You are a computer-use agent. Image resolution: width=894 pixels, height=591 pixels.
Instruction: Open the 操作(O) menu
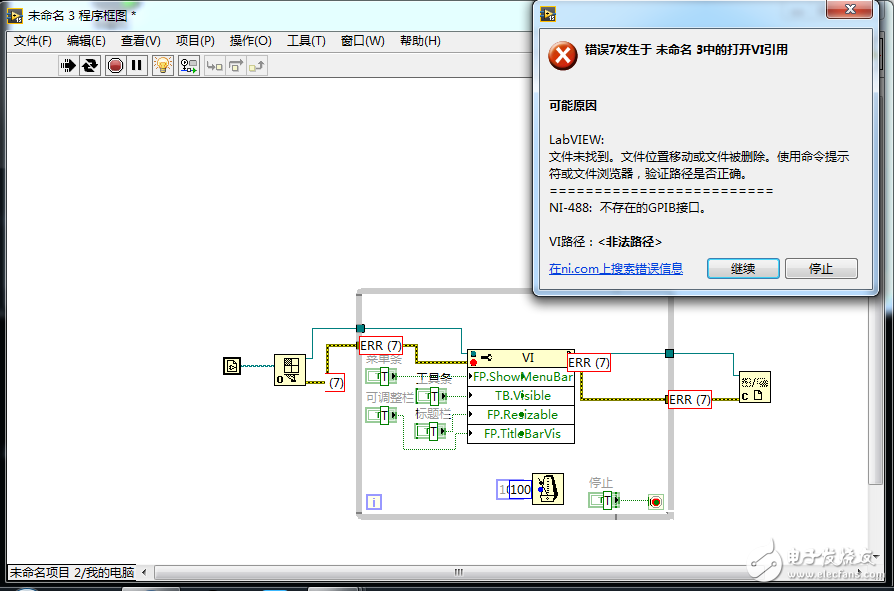pos(250,41)
